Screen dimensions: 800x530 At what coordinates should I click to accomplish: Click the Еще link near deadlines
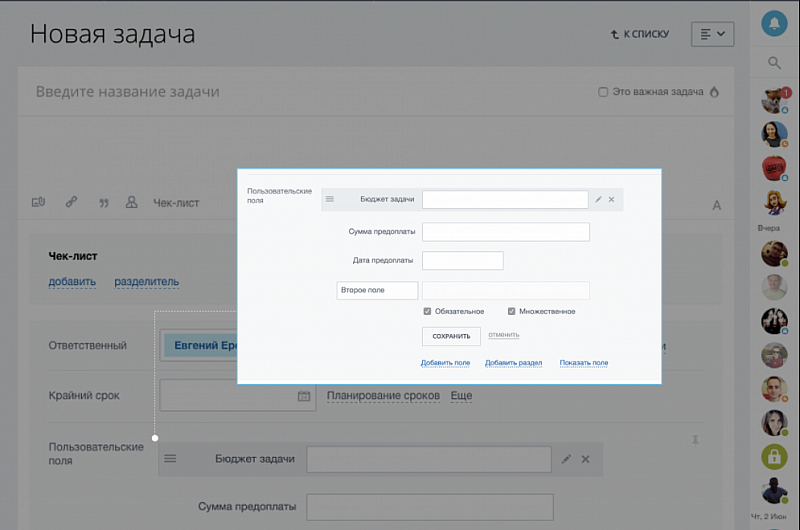[461, 396]
